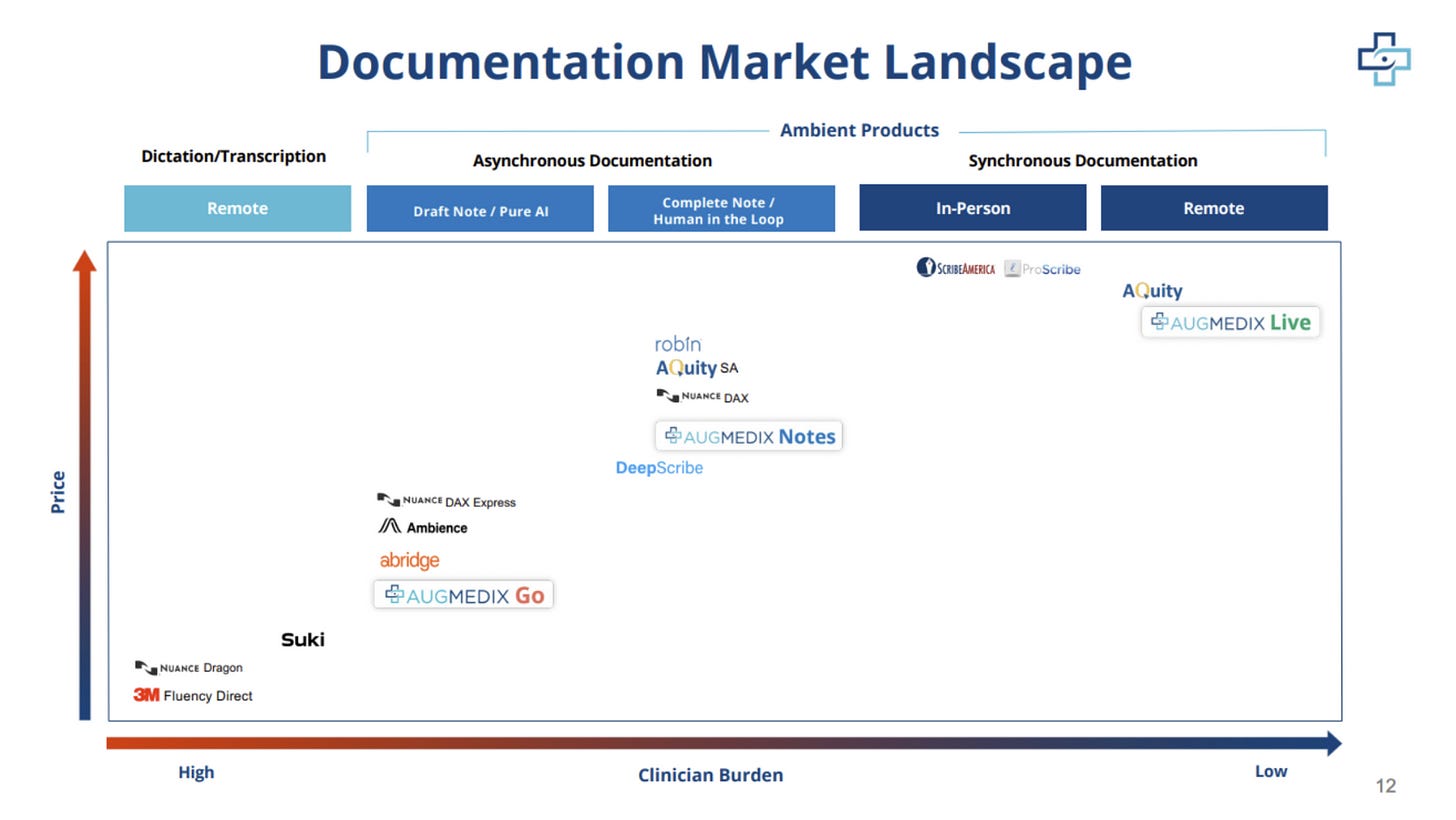Click the Low label on the axis
The height and width of the screenshot is (820, 1456).
[1271, 771]
